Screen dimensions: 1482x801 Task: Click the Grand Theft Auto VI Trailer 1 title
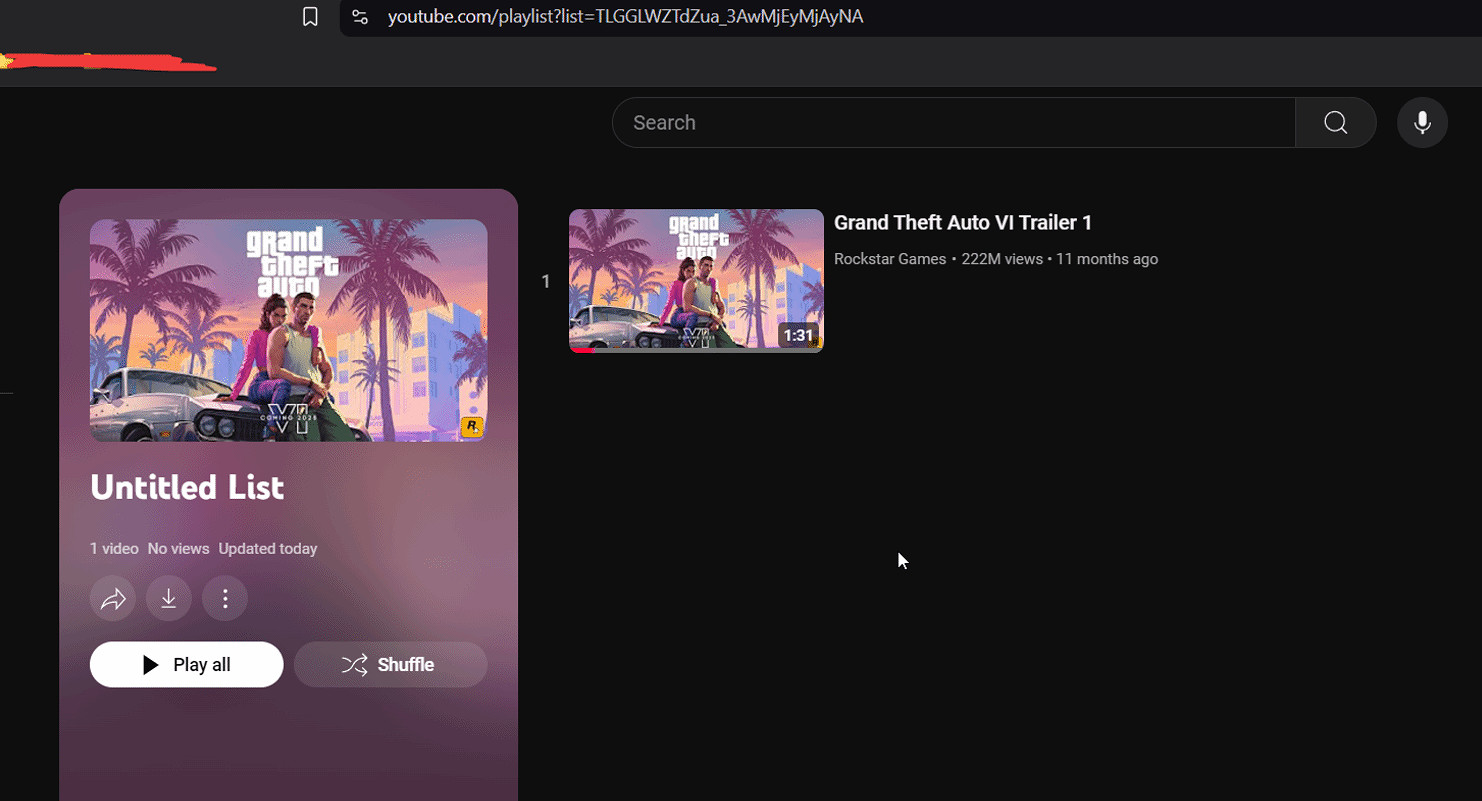(x=962, y=223)
